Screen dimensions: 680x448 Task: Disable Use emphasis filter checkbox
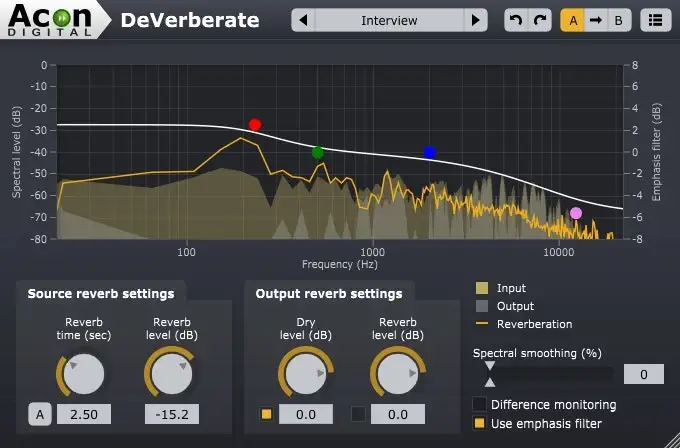479,423
